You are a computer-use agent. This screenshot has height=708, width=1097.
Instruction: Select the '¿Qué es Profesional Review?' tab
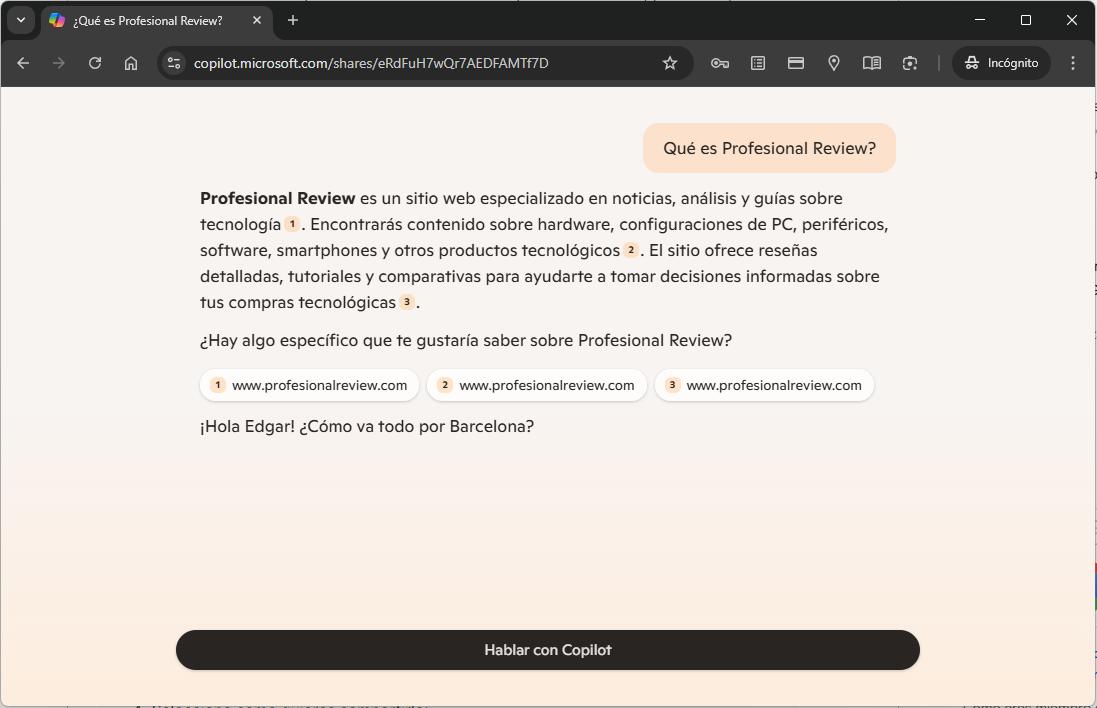(x=155, y=20)
